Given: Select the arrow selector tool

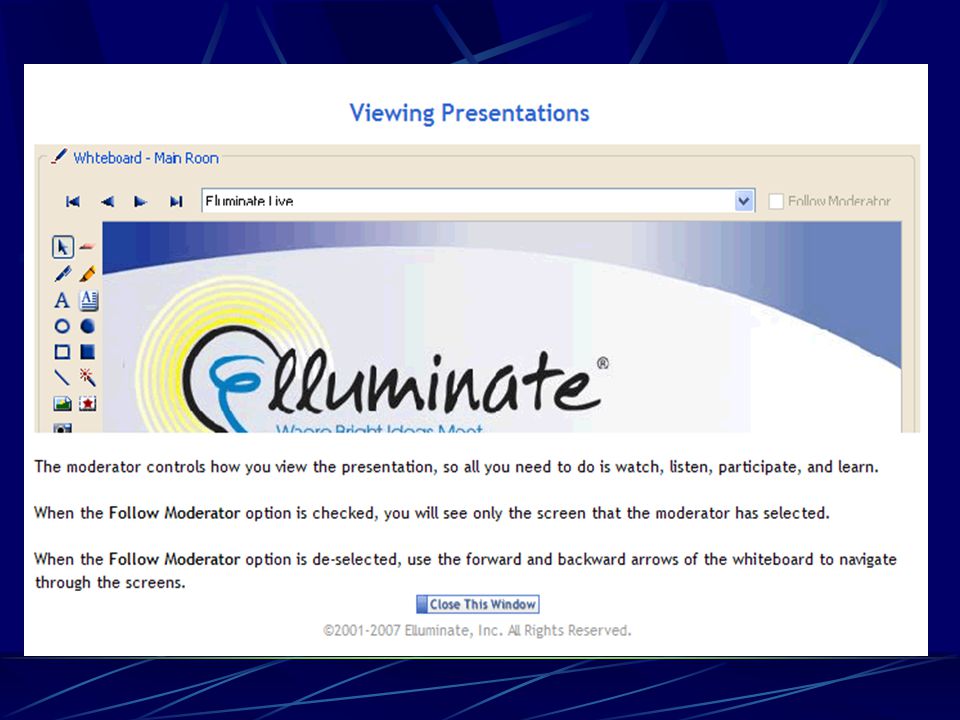Looking at the screenshot, I should (62, 247).
